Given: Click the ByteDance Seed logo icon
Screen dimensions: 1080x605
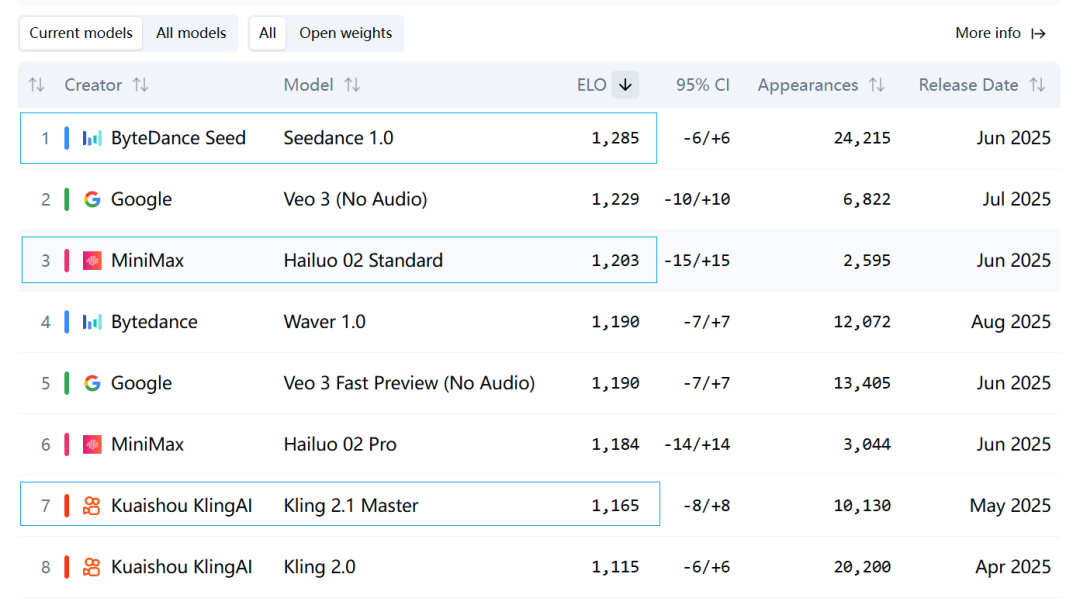Looking at the screenshot, I should [92, 138].
